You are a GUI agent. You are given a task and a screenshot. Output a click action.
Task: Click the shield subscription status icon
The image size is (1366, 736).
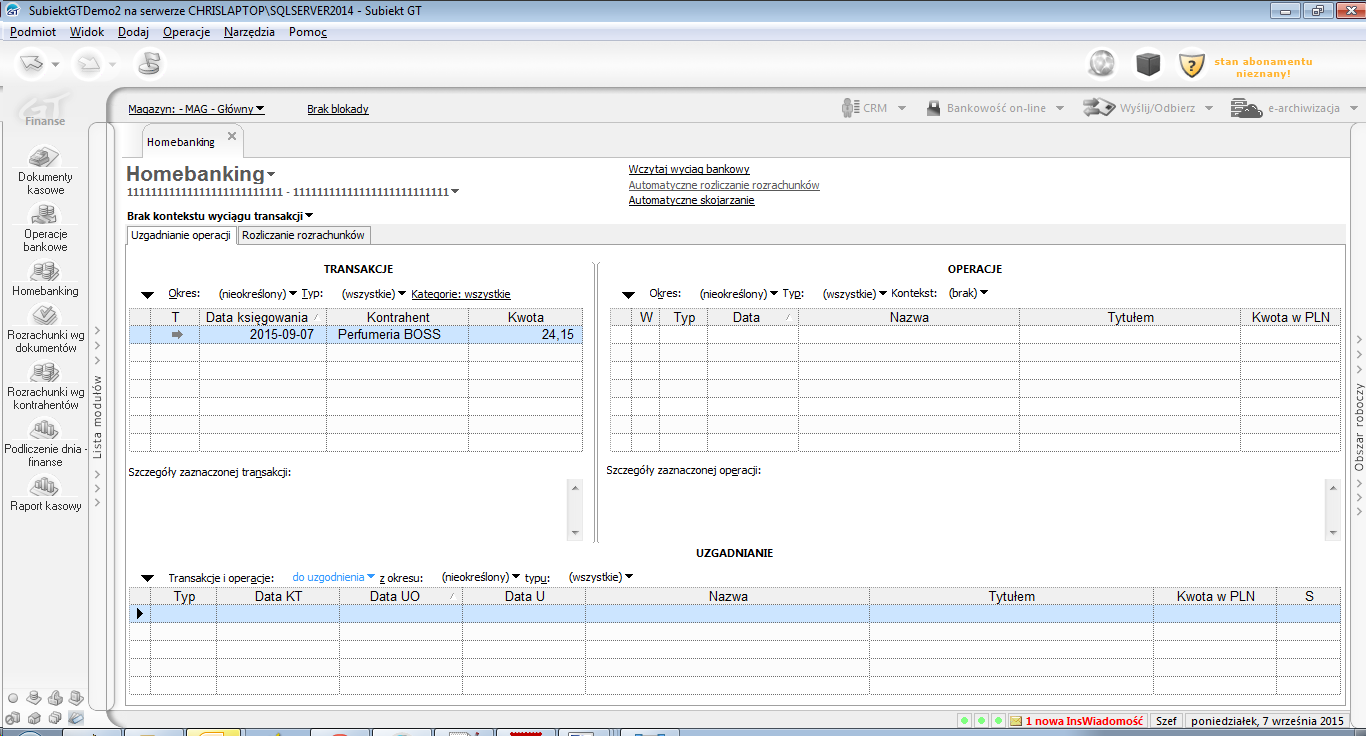1191,65
